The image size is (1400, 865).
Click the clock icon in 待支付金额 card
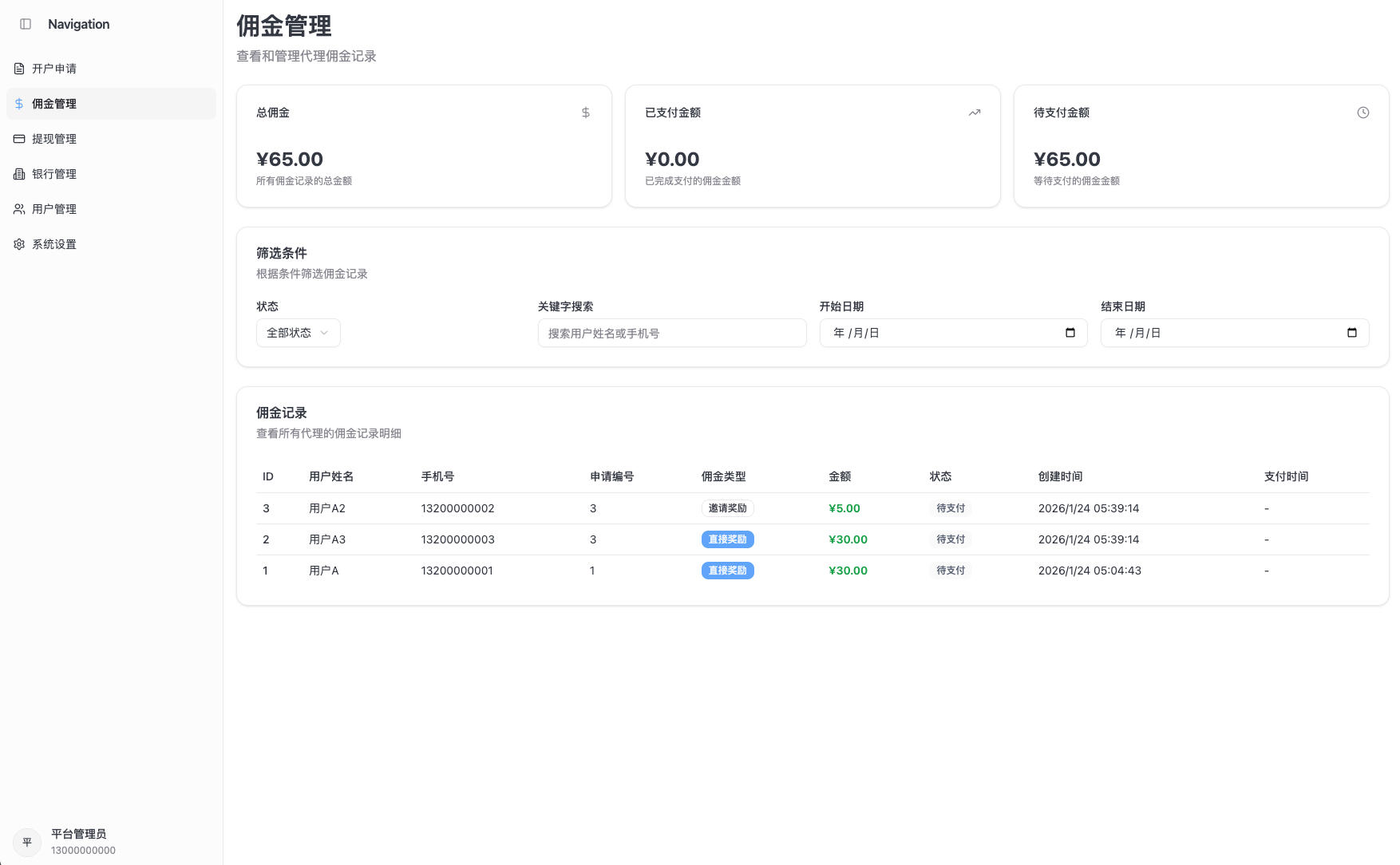pos(1362,113)
